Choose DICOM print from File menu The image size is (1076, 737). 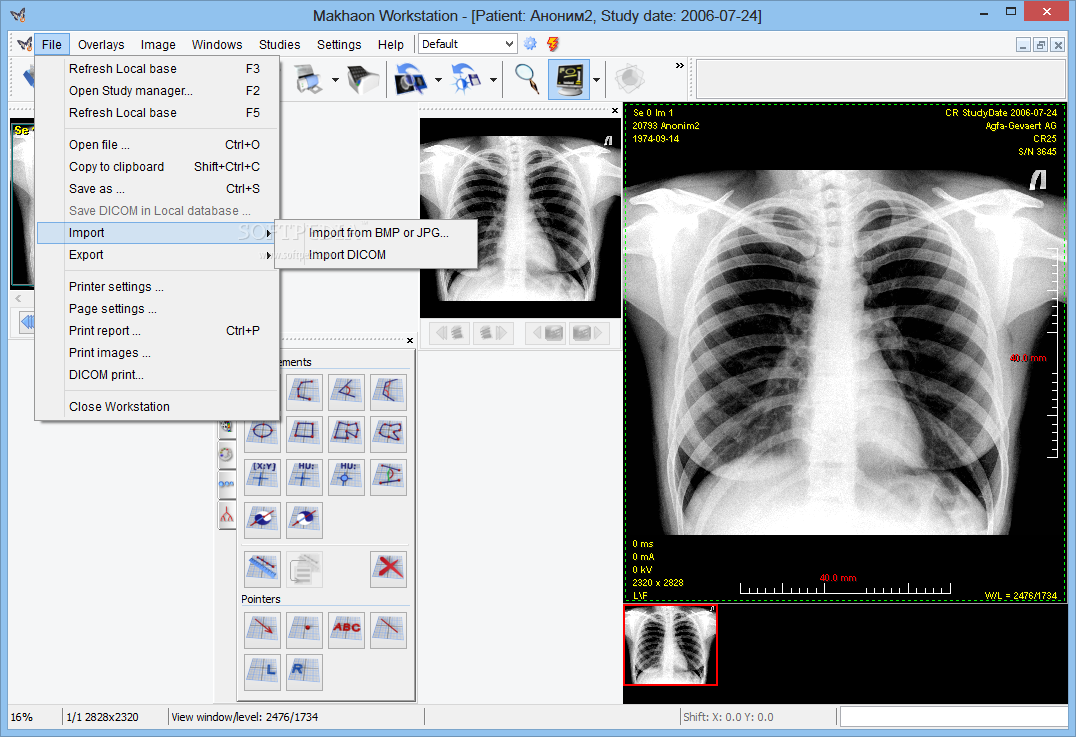[x=157, y=375]
